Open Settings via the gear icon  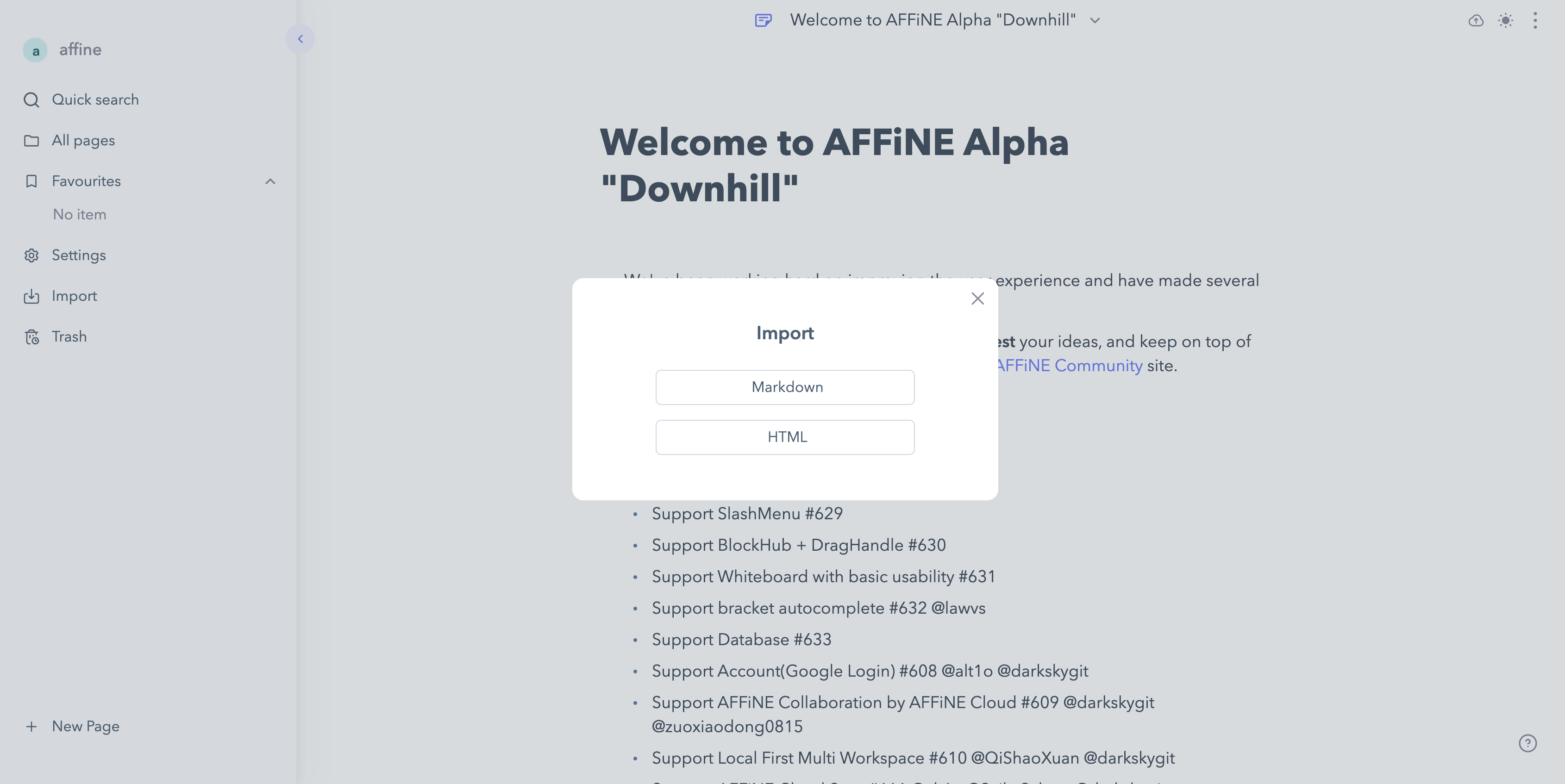click(79, 255)
